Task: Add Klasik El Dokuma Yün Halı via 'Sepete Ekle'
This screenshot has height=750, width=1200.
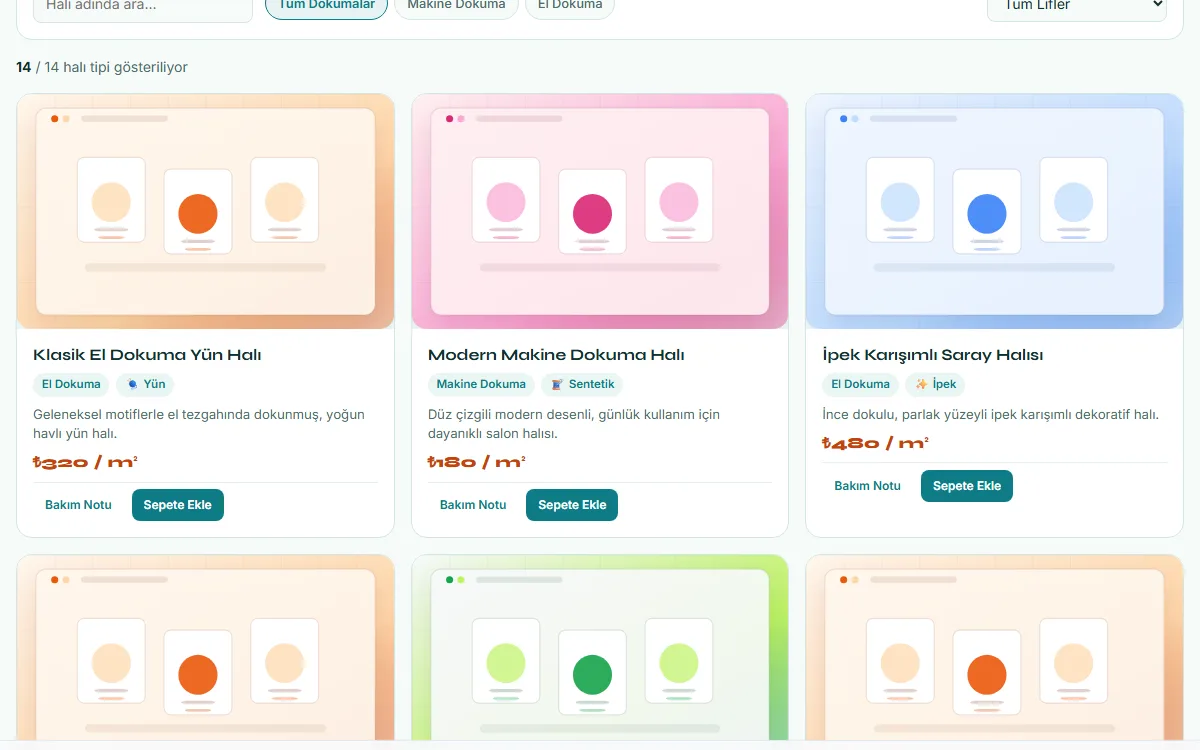Action: click(178, 505)
